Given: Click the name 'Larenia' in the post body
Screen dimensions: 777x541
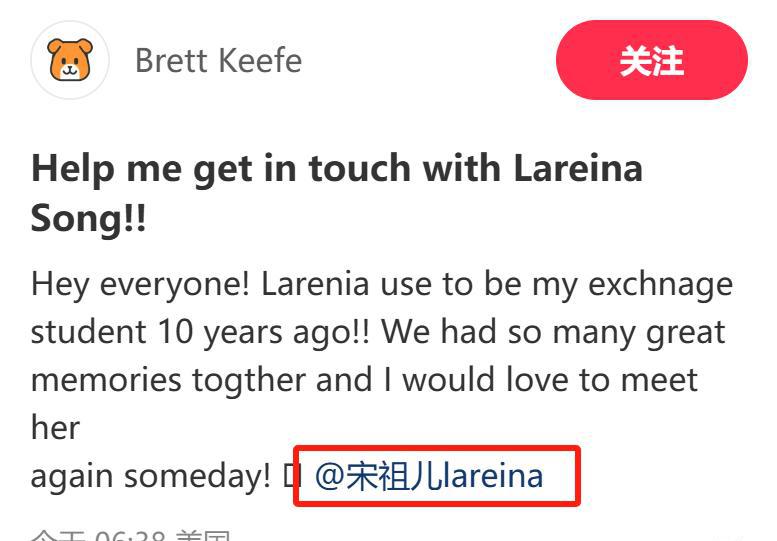Looking at the screenshot, I should point(315,285).
